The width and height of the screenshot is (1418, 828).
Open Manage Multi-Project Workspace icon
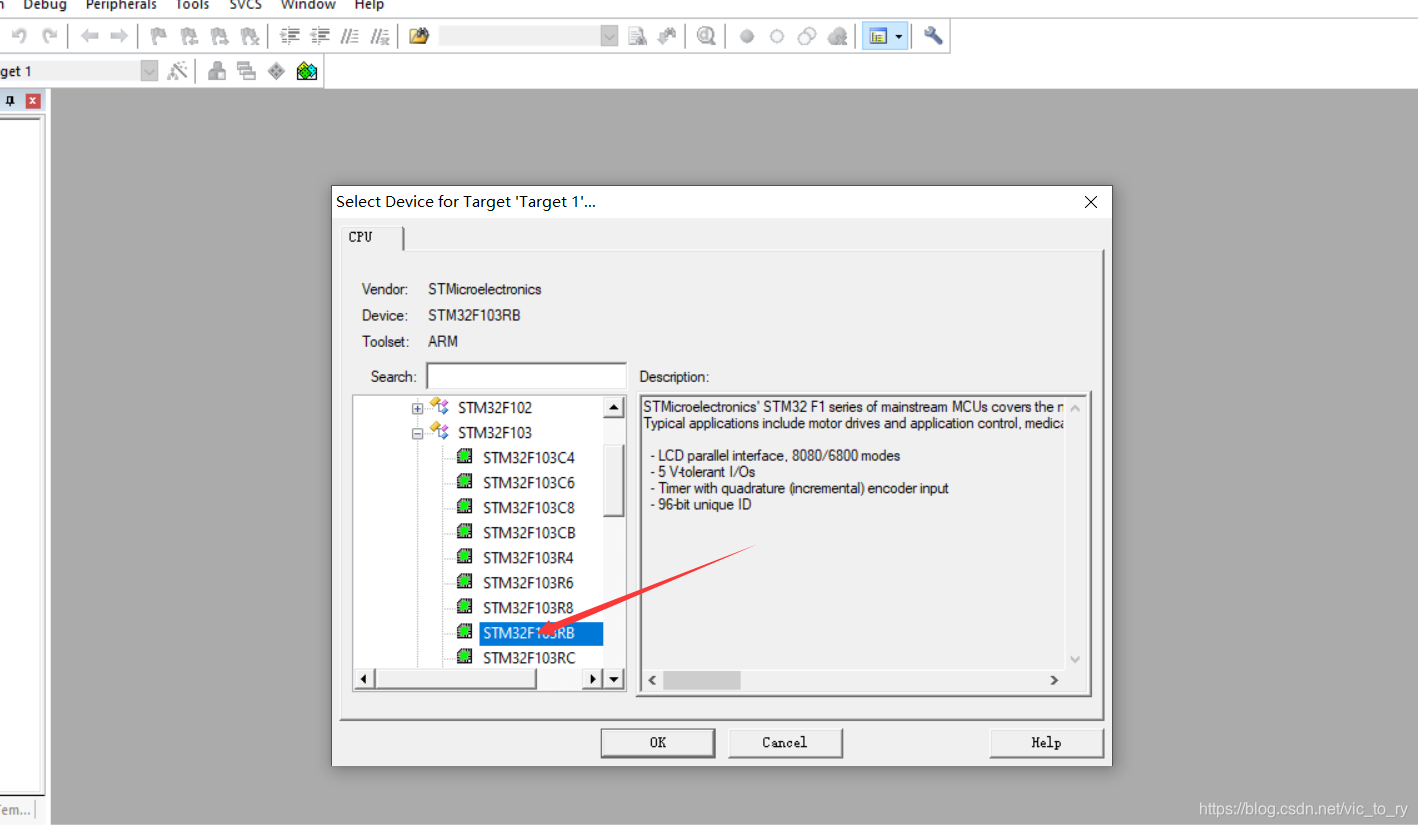246,71
